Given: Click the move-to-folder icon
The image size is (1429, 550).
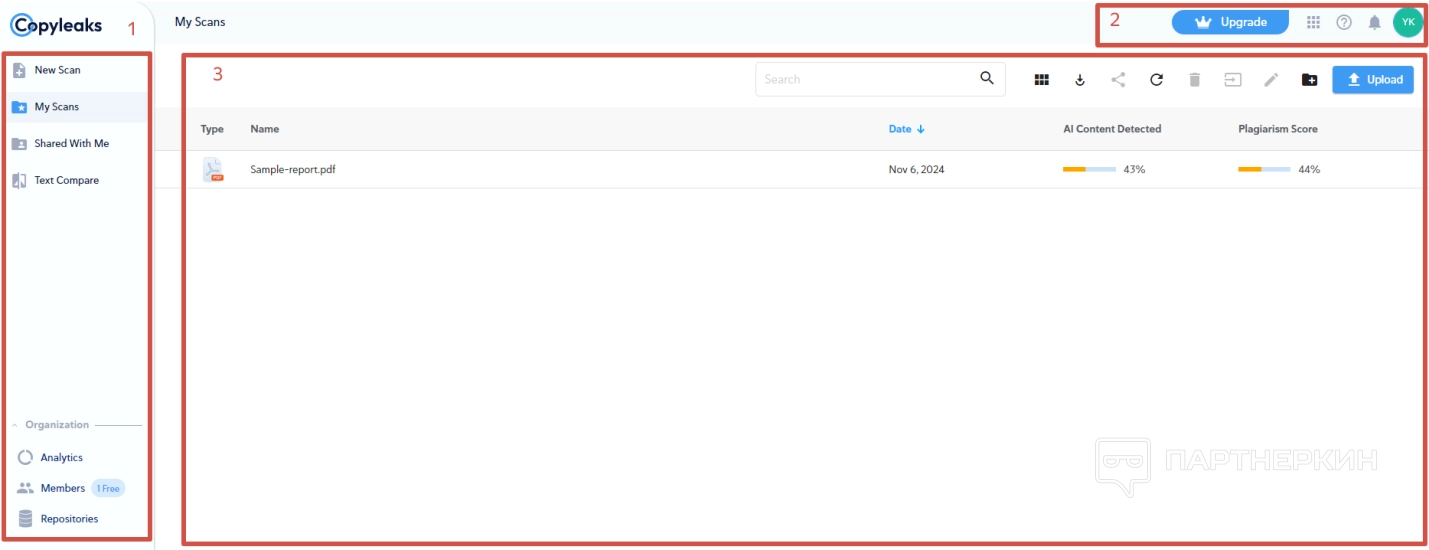Looking at the screenshot, I should 1233,80.
